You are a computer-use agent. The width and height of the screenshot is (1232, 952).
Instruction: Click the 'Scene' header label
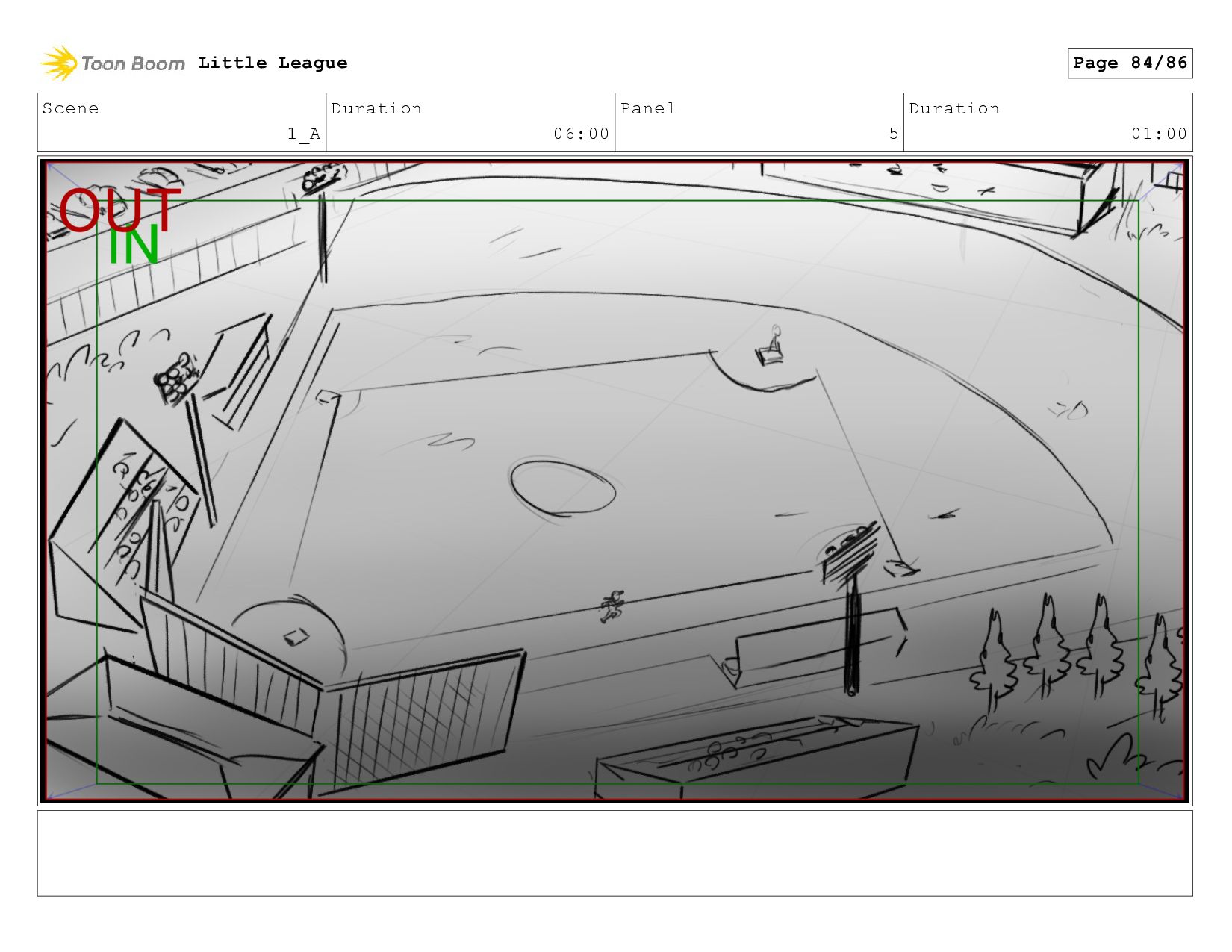click(x=70, y=108)
